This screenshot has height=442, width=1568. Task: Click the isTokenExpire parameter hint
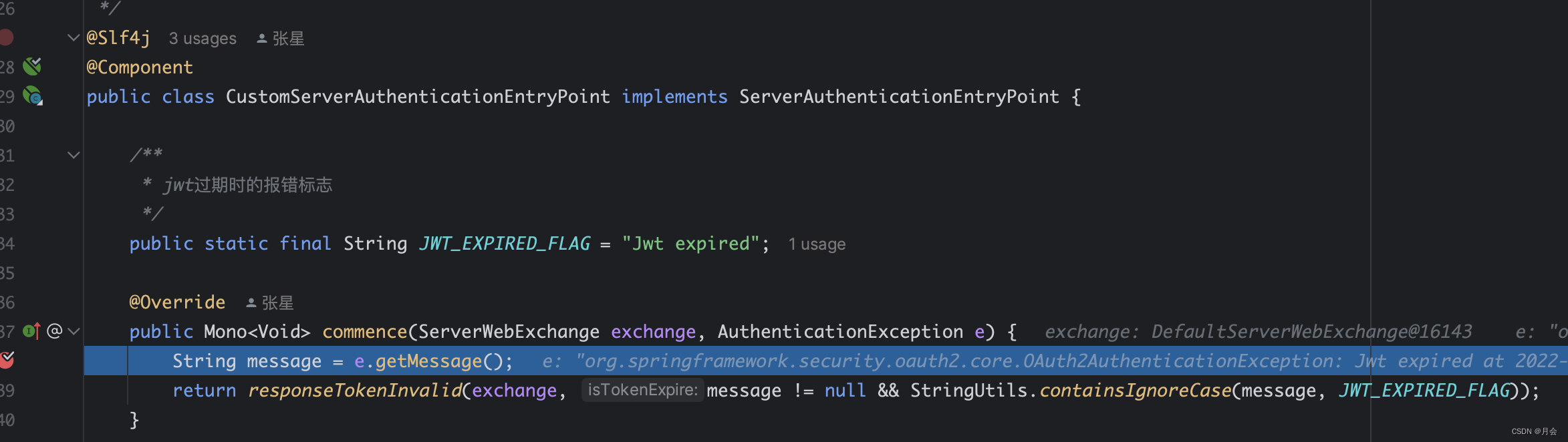tap(642, 390)
